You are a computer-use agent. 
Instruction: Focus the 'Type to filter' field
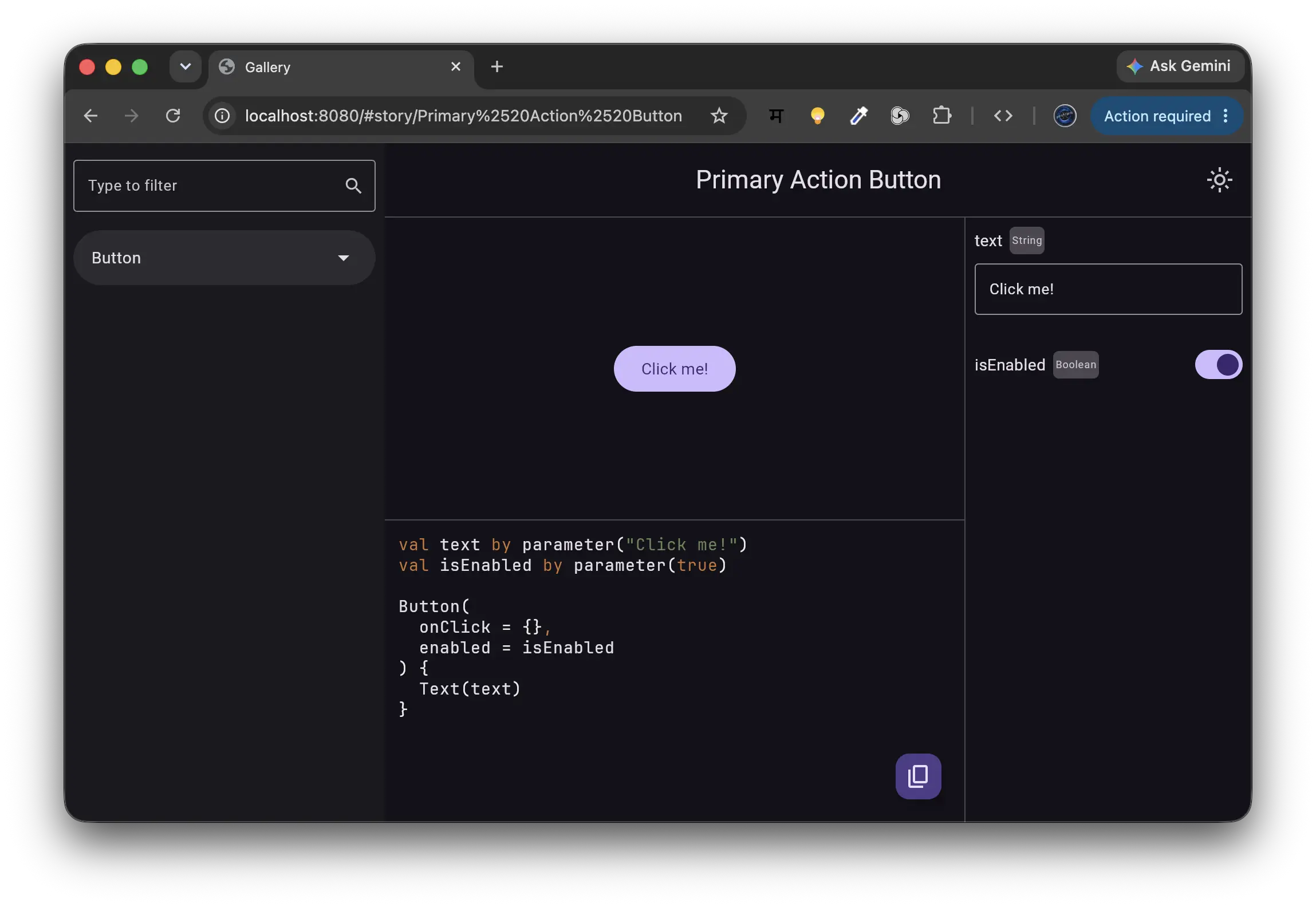(224, 186)
